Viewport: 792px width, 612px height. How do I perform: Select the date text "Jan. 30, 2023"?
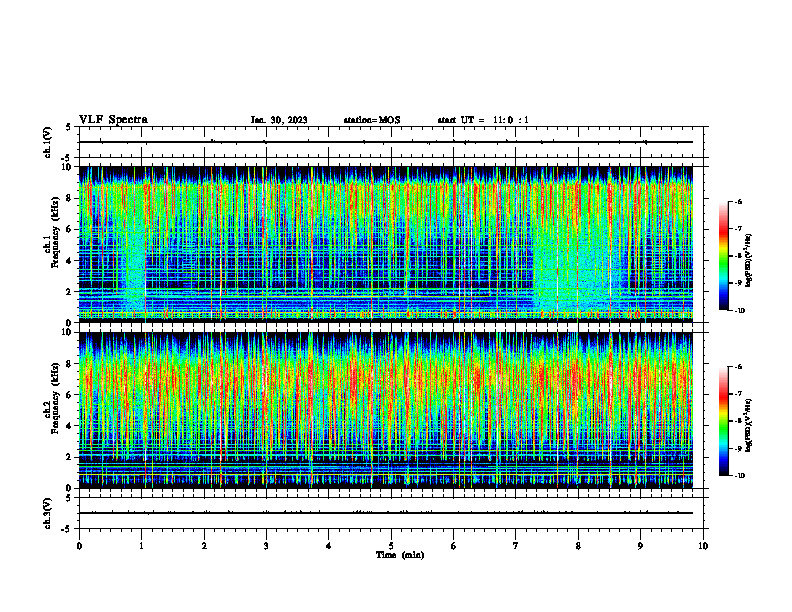[279, 120]
